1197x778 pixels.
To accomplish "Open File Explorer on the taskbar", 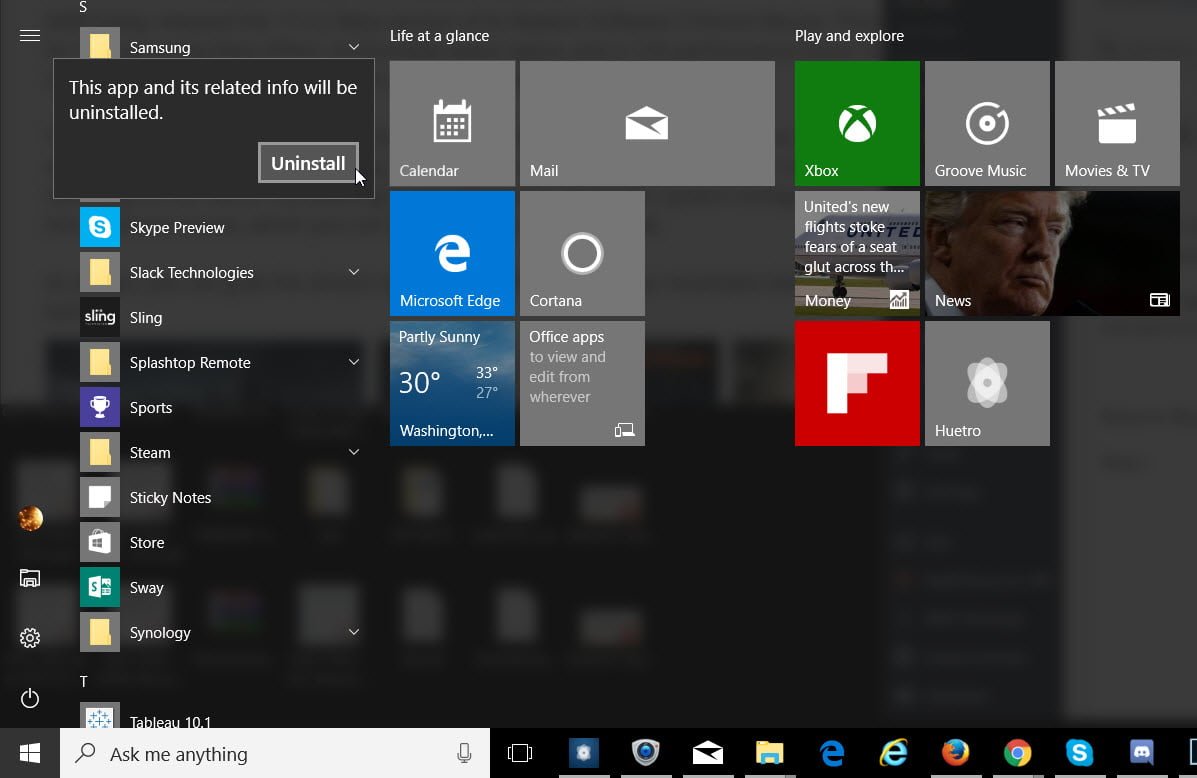I will 770,754.
